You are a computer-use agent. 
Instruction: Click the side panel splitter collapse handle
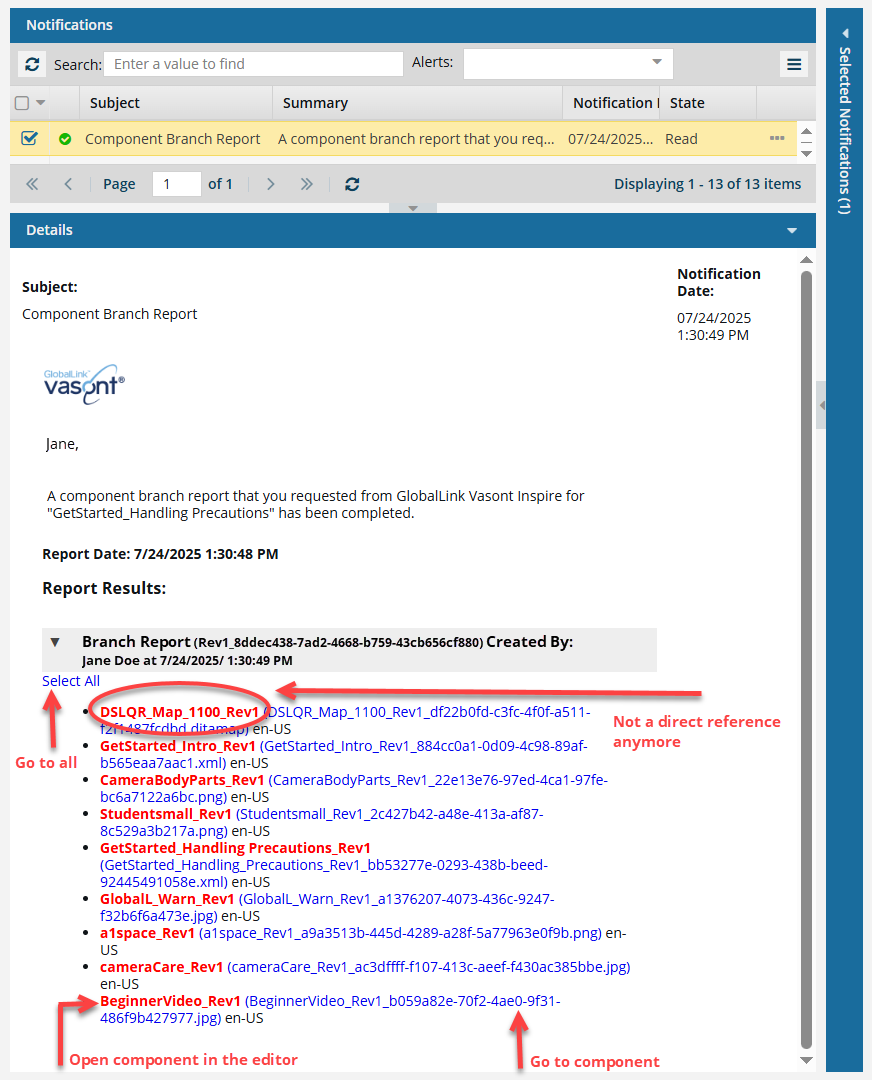(x=821, y=405)
